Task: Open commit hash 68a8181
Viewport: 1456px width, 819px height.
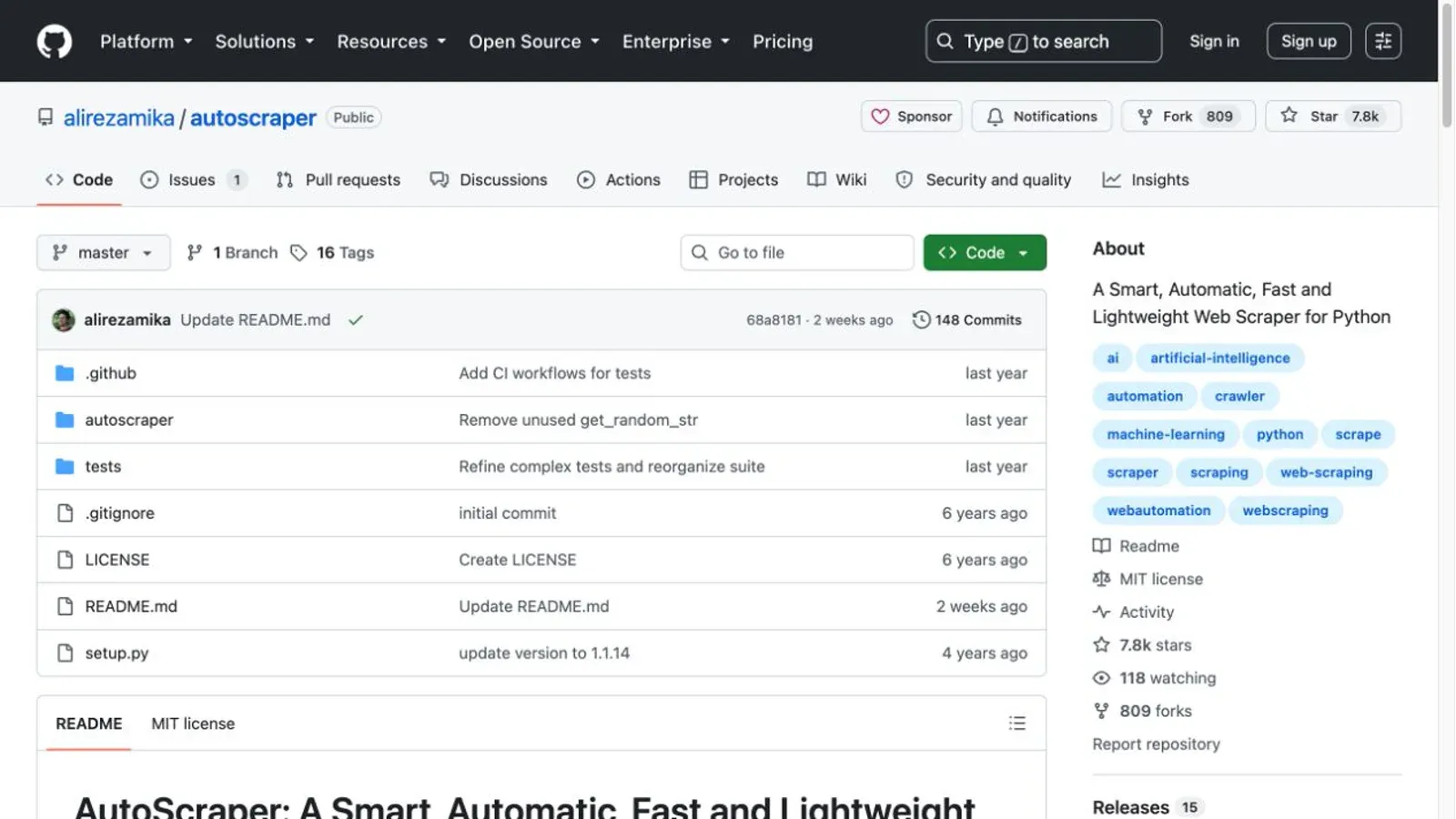Action: [x=773, y=320]
